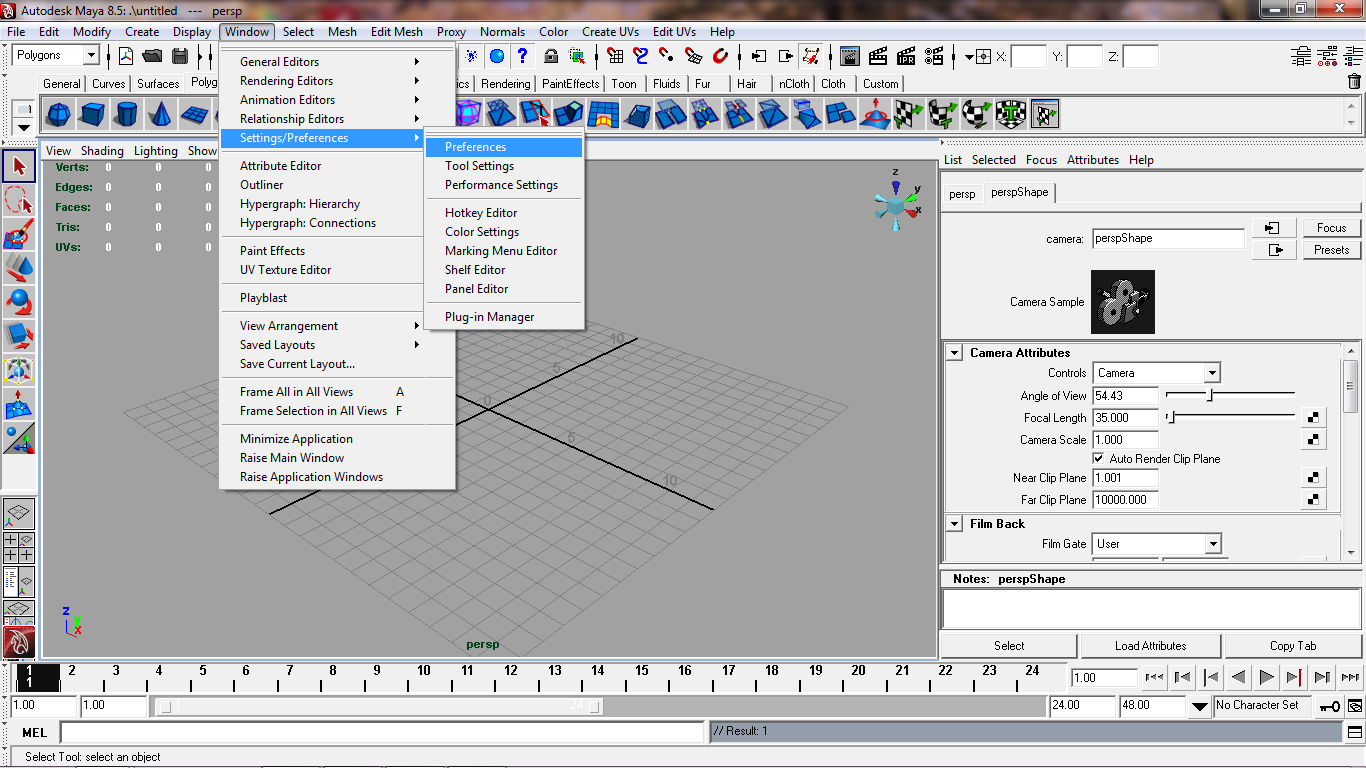Start IPR render icon

[906, 56]
